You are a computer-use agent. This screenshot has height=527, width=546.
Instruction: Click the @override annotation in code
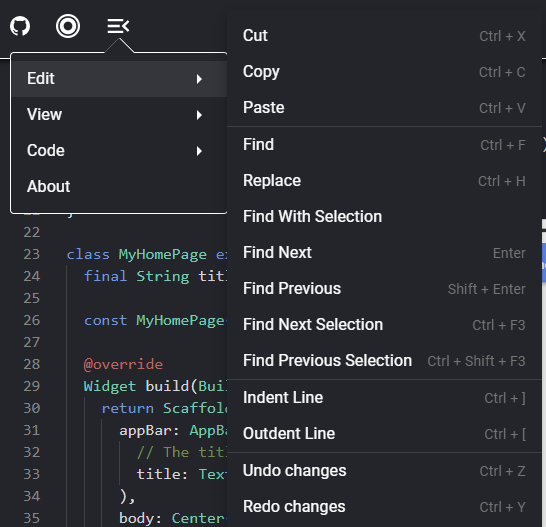pos(123,364)
